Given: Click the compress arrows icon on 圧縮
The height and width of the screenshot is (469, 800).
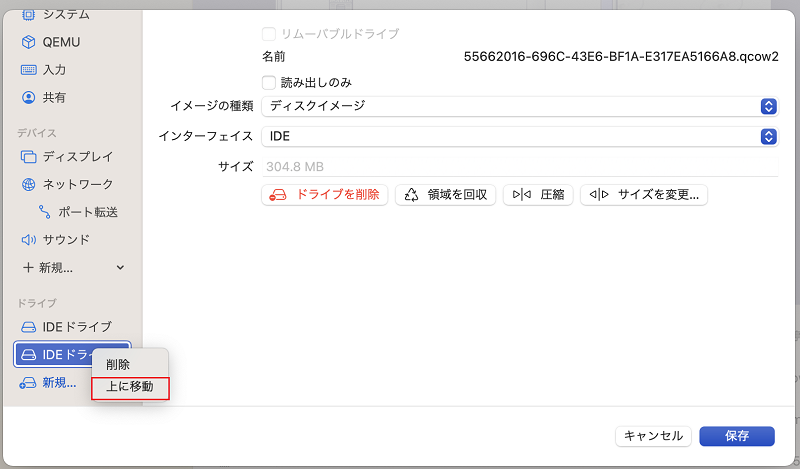Looking at the screenshot, I should pyautogui.click(x=521, y=194).
